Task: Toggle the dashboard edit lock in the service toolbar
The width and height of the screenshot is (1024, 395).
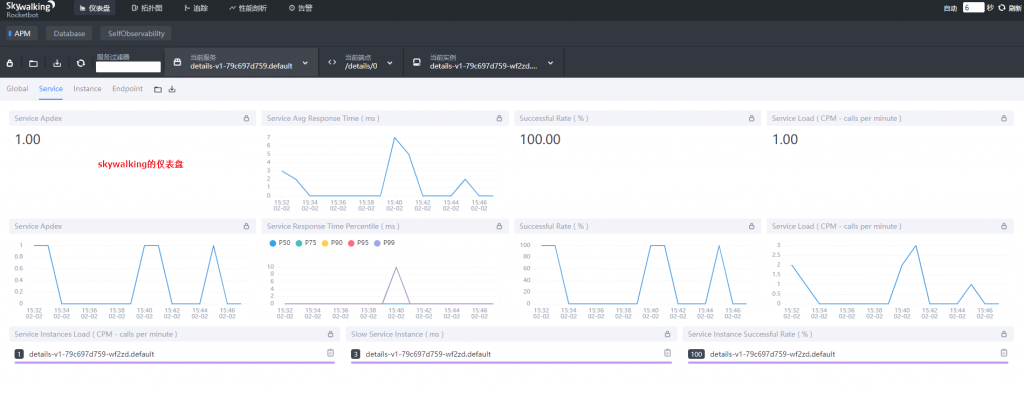Action: 10,63
